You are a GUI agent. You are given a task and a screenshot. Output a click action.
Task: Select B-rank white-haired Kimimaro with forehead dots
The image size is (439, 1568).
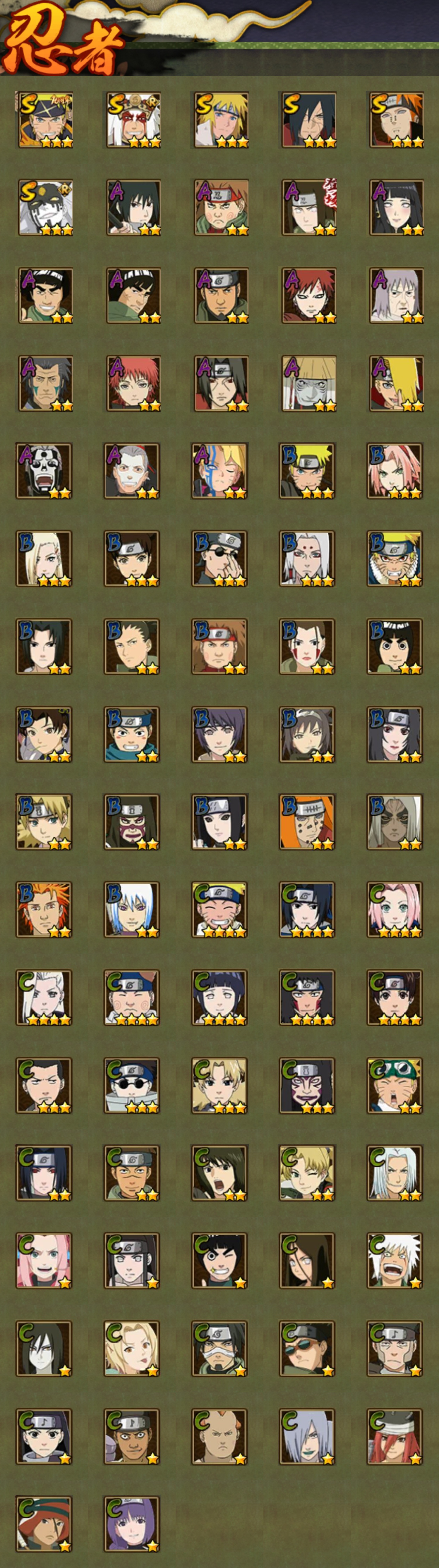pos(308,558)
